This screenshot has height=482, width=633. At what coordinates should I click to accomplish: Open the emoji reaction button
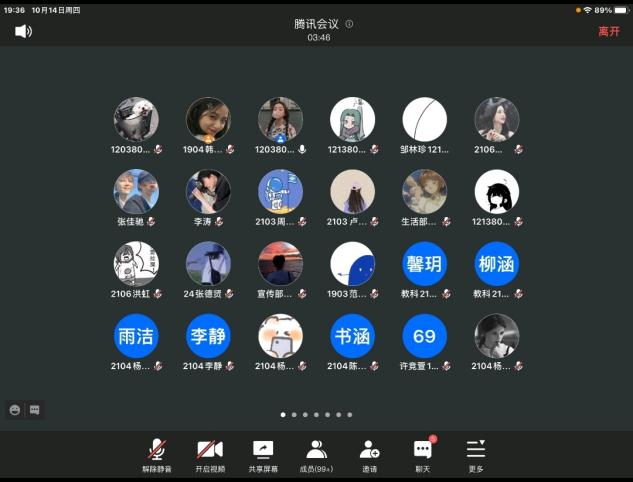coord(15,410)
